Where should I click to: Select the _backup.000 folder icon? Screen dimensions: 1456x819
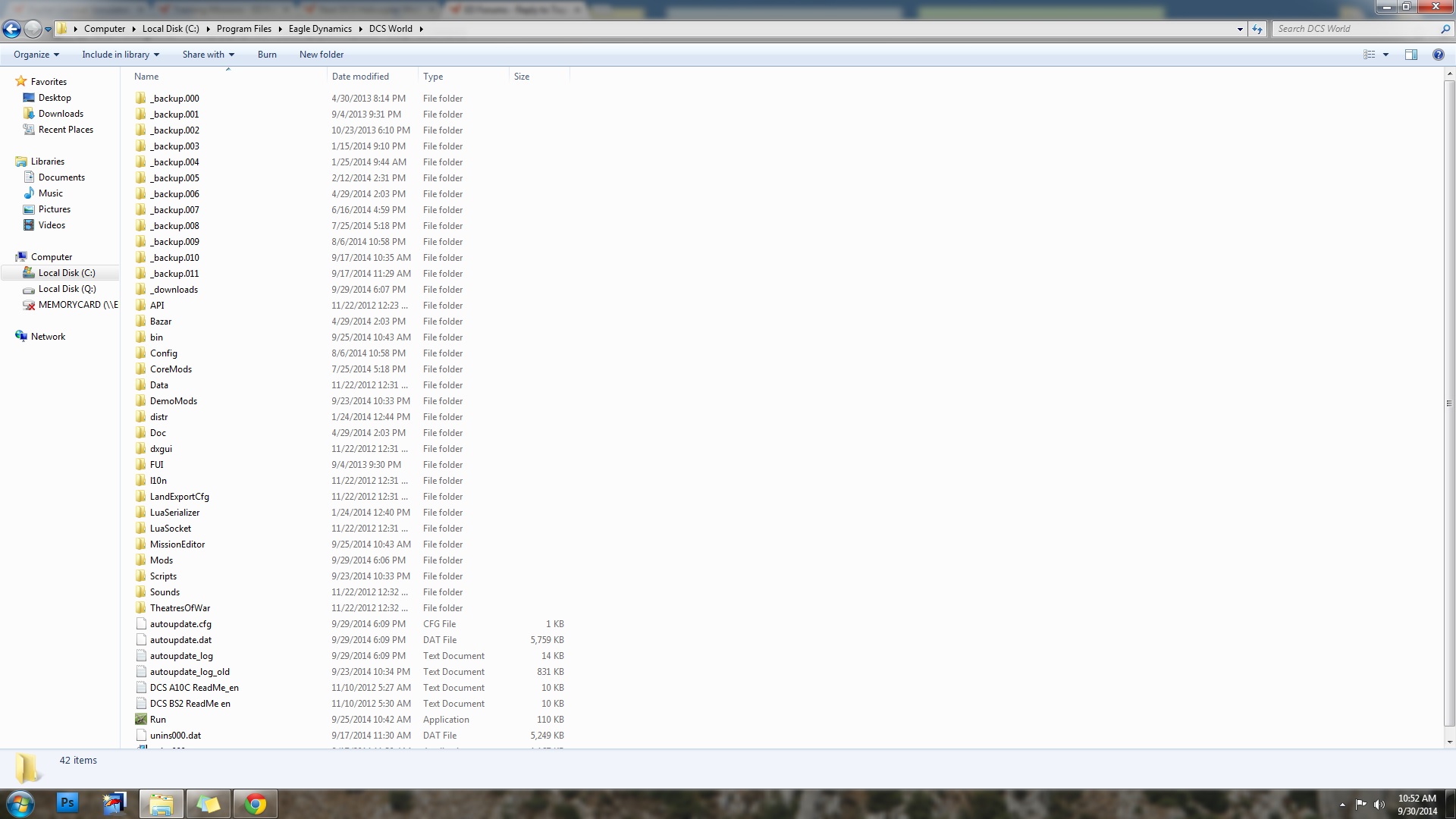[140, 99]
